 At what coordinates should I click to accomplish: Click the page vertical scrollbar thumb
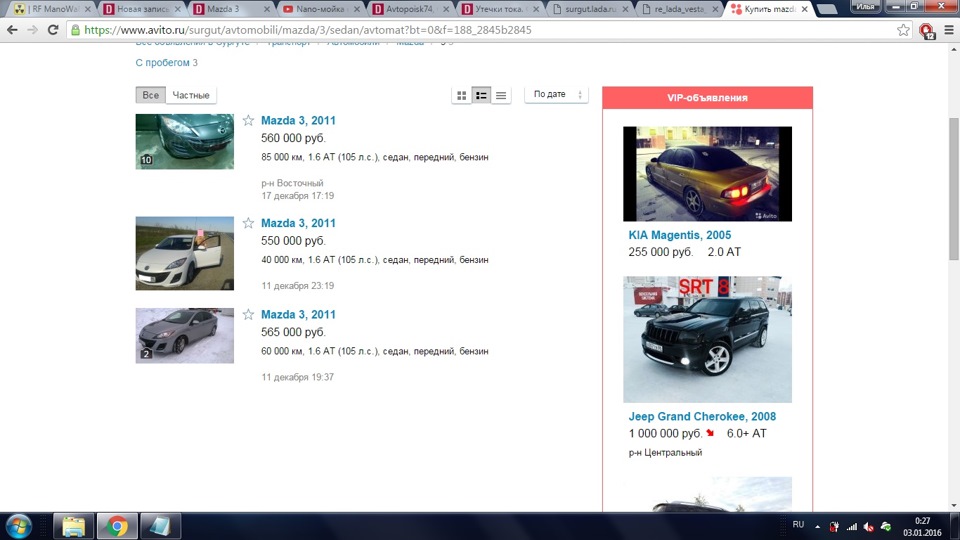[954, 189]
